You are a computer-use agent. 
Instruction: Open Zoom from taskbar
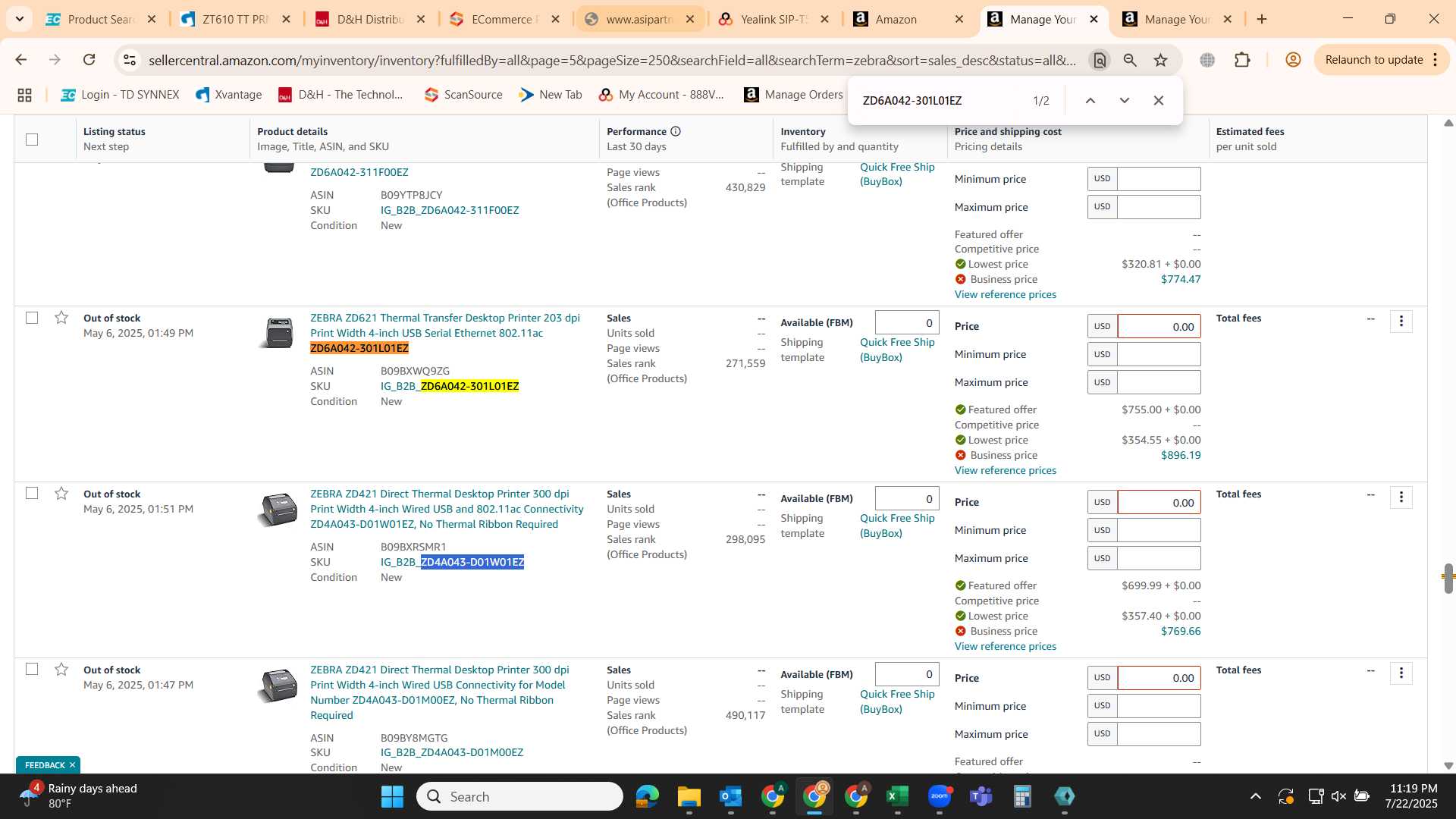[x=940, y=796]
